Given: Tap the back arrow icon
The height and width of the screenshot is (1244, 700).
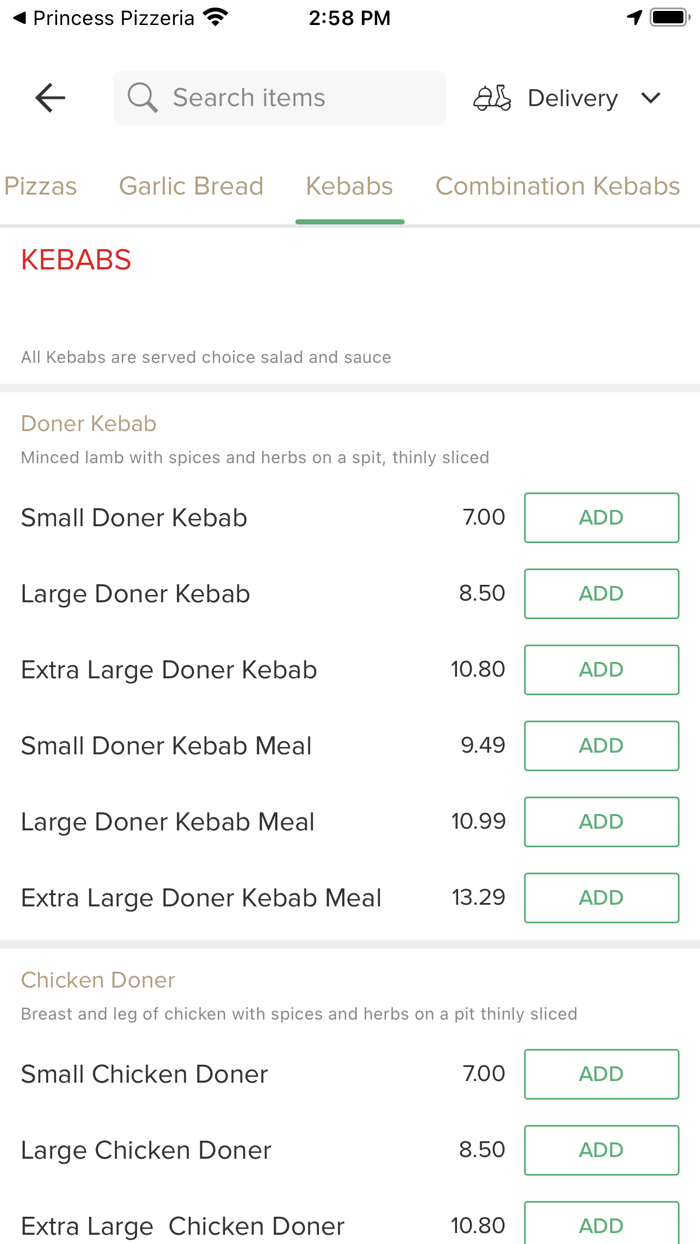Looking at the screenshot, I should coord(50,98).
